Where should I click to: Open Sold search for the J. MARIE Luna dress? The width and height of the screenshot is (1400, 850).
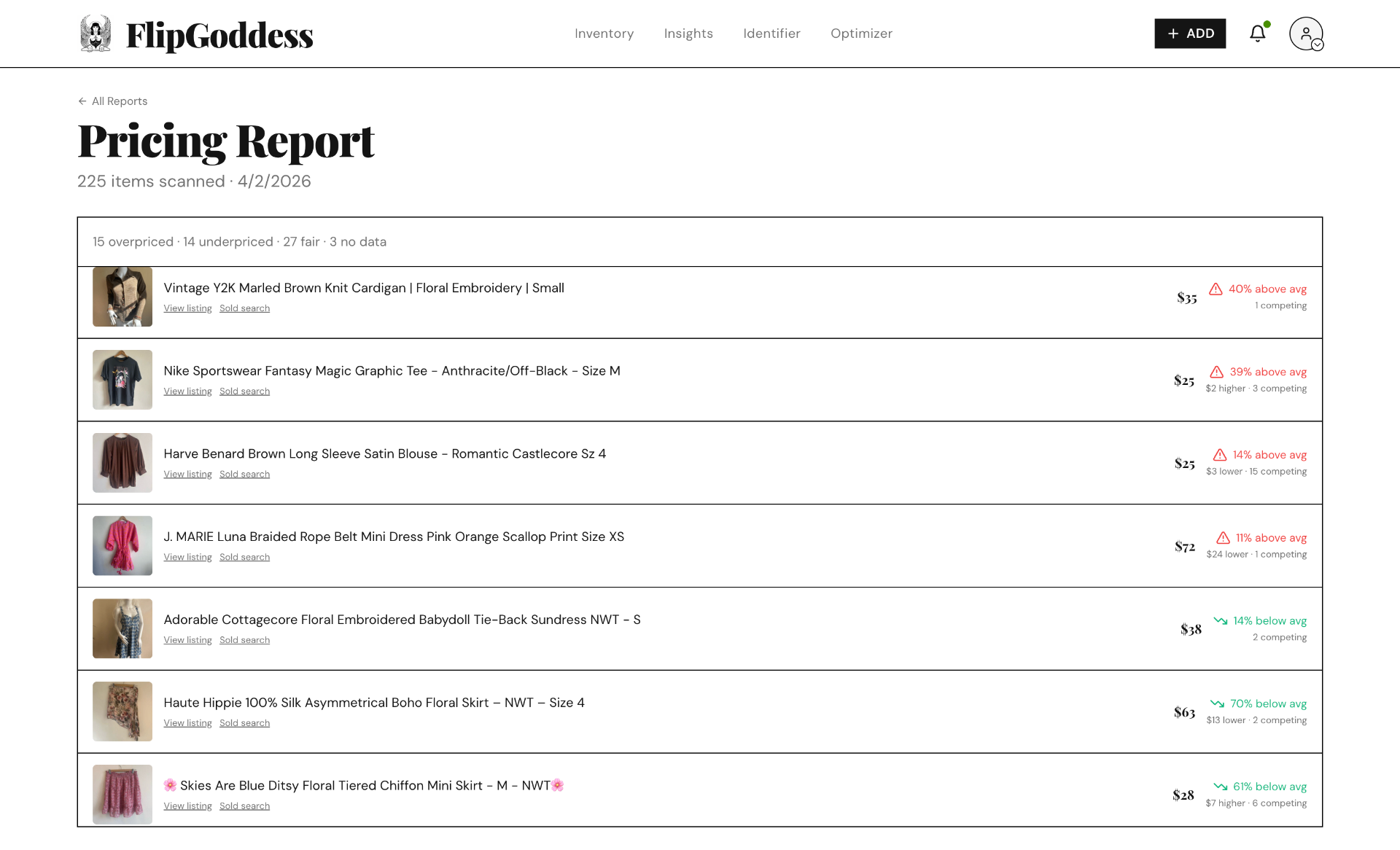coord(244,558)
